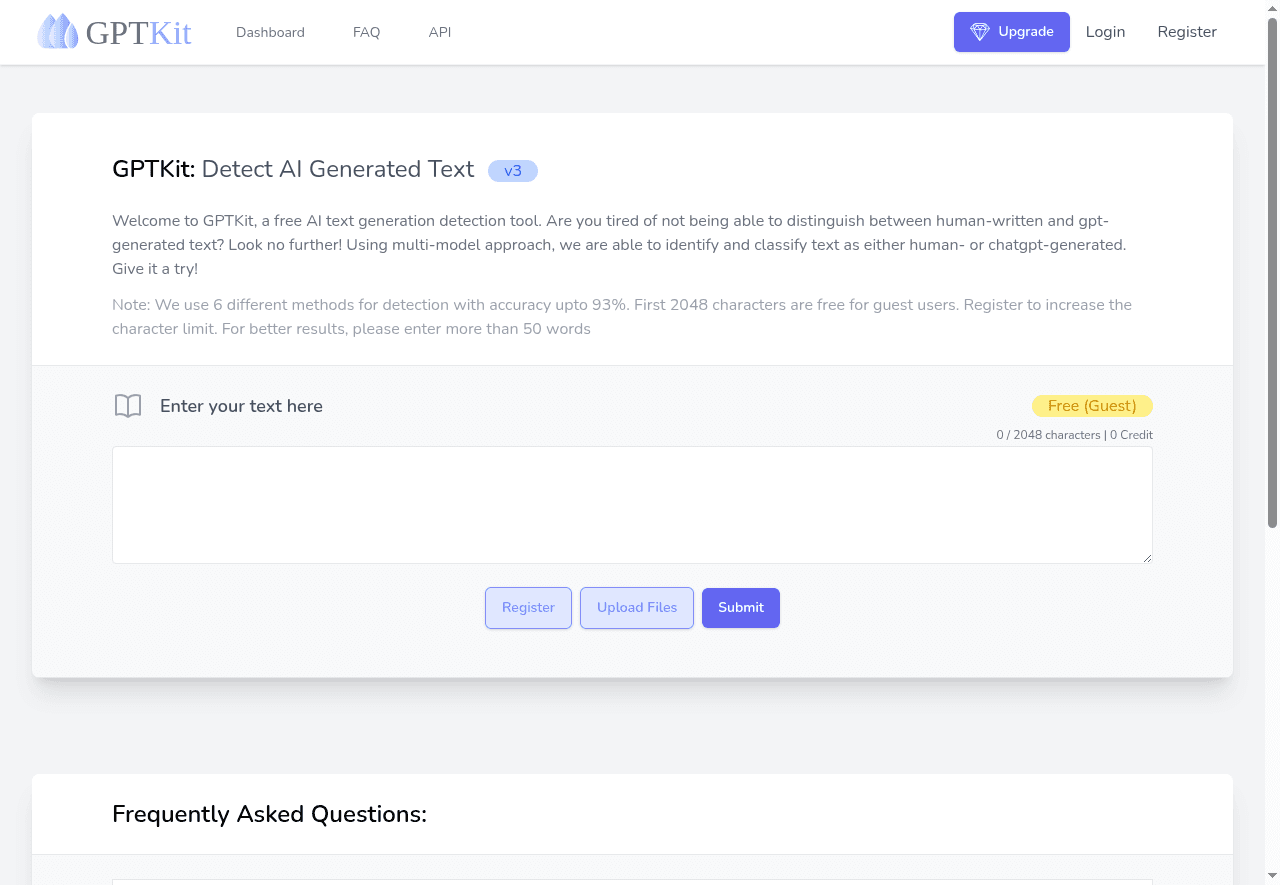The image size is (1280, 885).
Task: Click the GPTKit logo icon
Action: (x=58, y=31)
